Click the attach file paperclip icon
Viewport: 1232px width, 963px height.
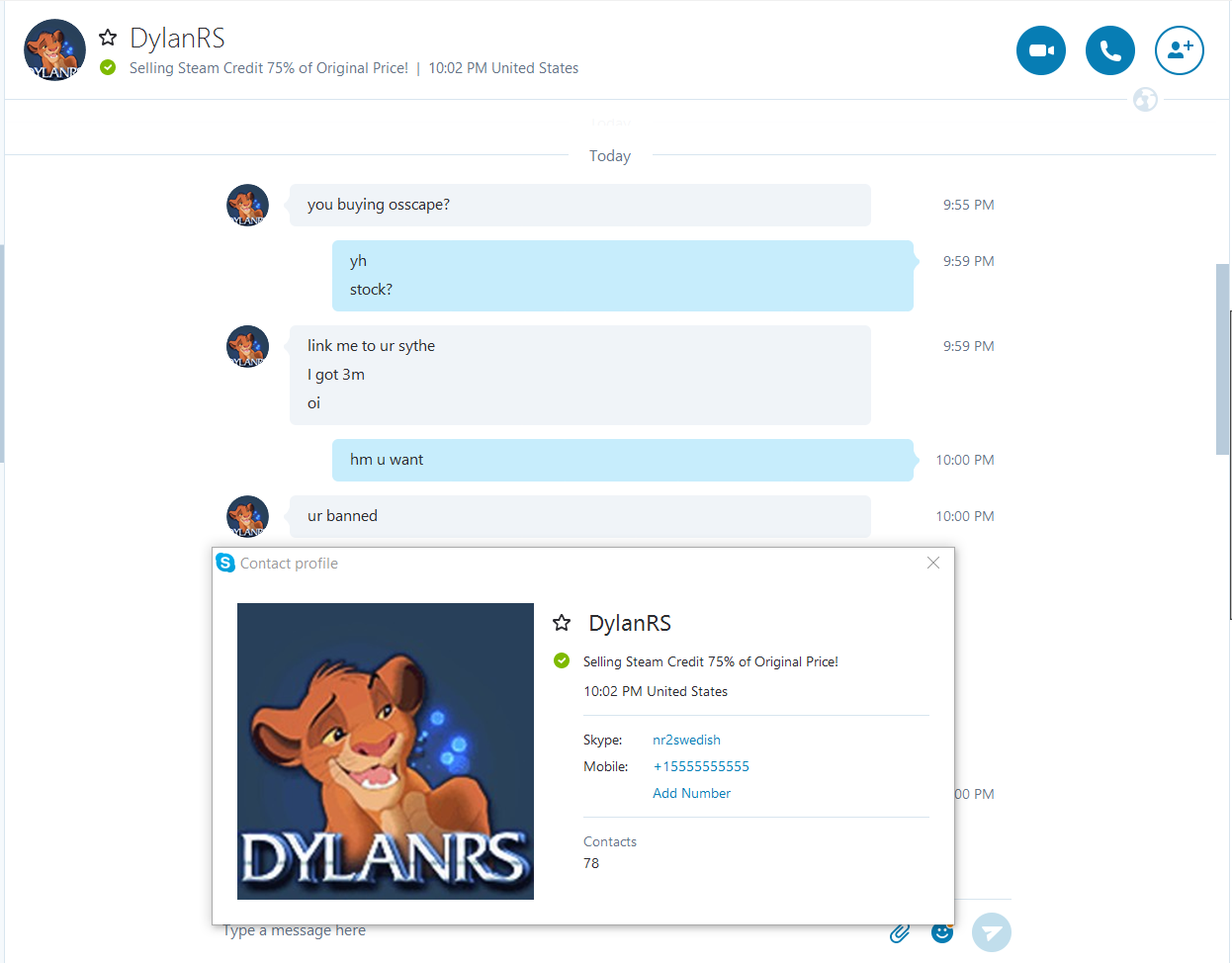point(900,932)
